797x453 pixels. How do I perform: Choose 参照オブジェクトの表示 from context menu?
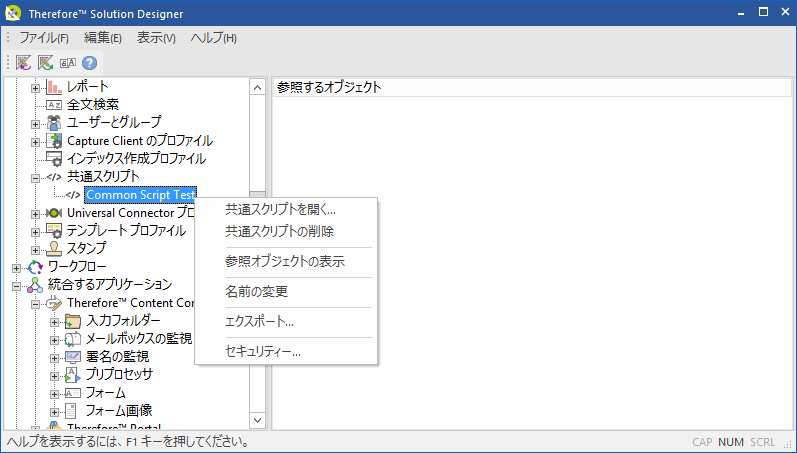pyautogui.click(x=286, y=262)
